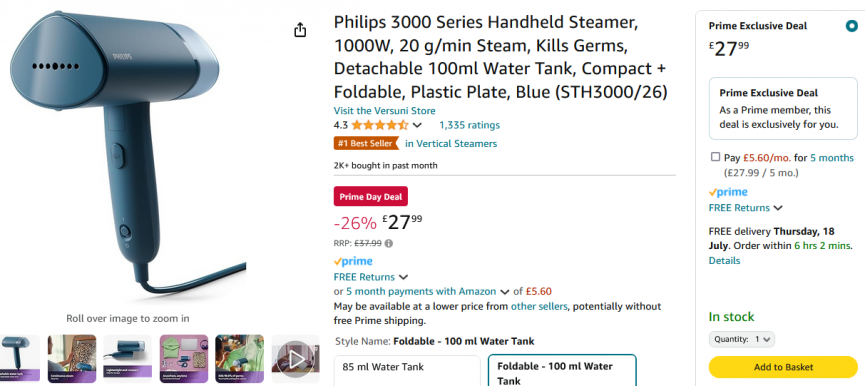The image size is (865, 386).
Task: Click the share icon beside product image
Action: (x=300, y=30)
